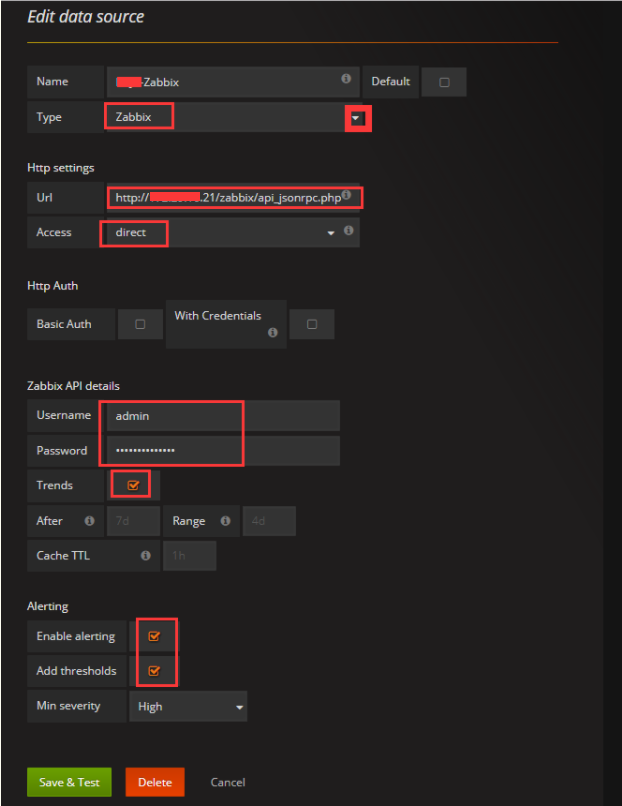Uncheck the Enable alerting checkbox
The height and width of the screenshot is (806, 622).
coord(154,636)
